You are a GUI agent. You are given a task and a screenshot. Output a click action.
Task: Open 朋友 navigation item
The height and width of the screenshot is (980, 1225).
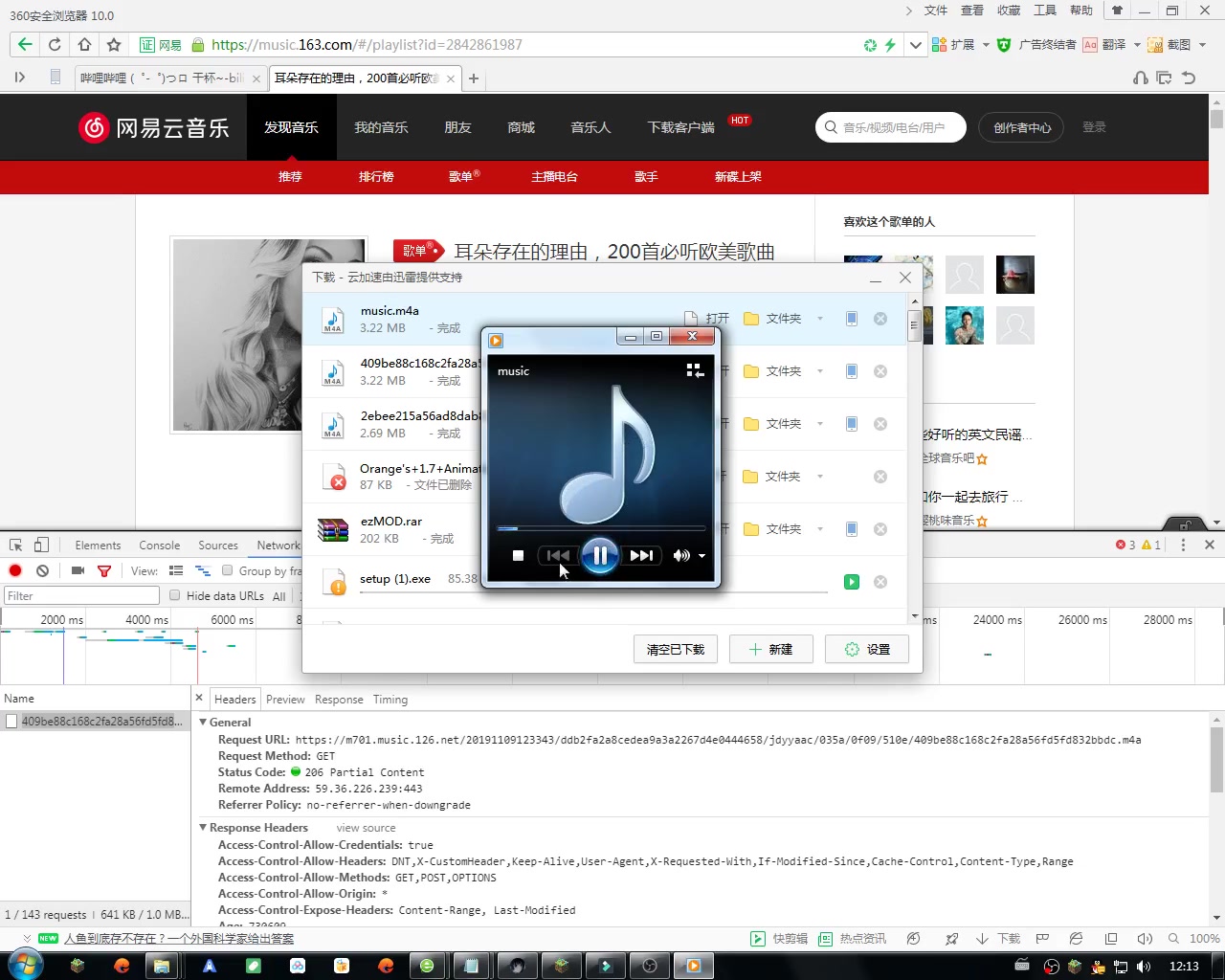457,127
